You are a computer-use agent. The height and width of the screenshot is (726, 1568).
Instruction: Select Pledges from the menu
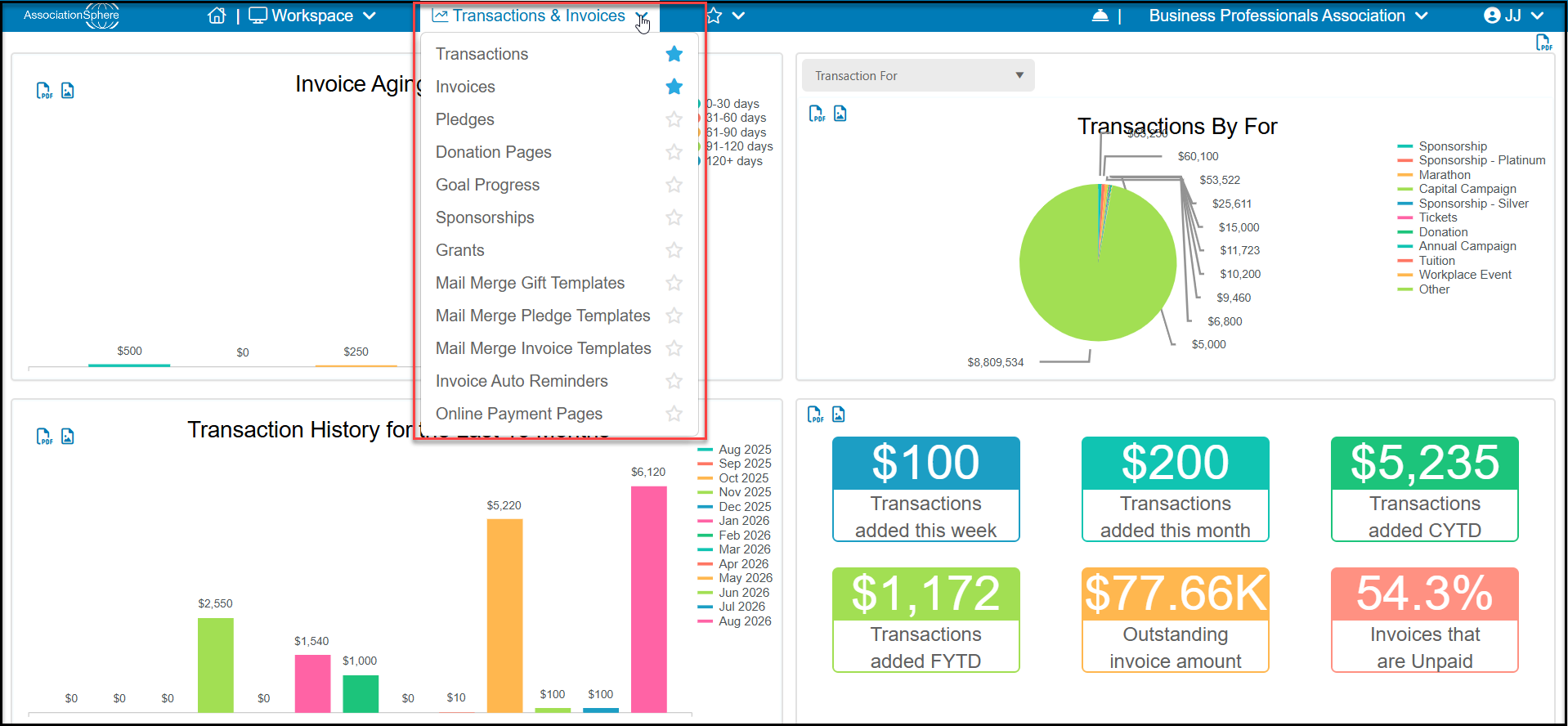(x=464, y=119)
